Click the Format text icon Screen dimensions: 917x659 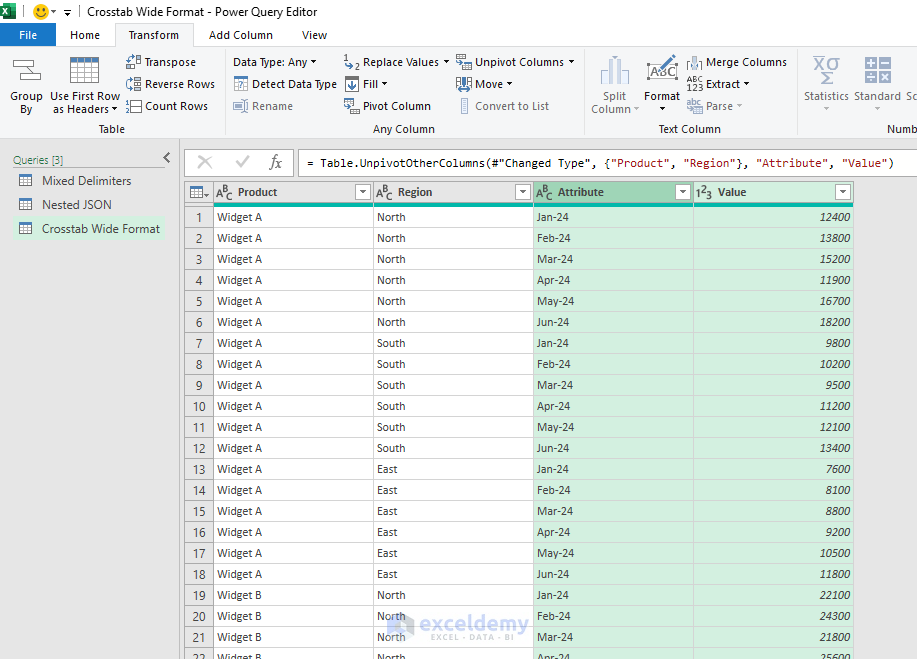pyautogui.click(x=662, y=70)
